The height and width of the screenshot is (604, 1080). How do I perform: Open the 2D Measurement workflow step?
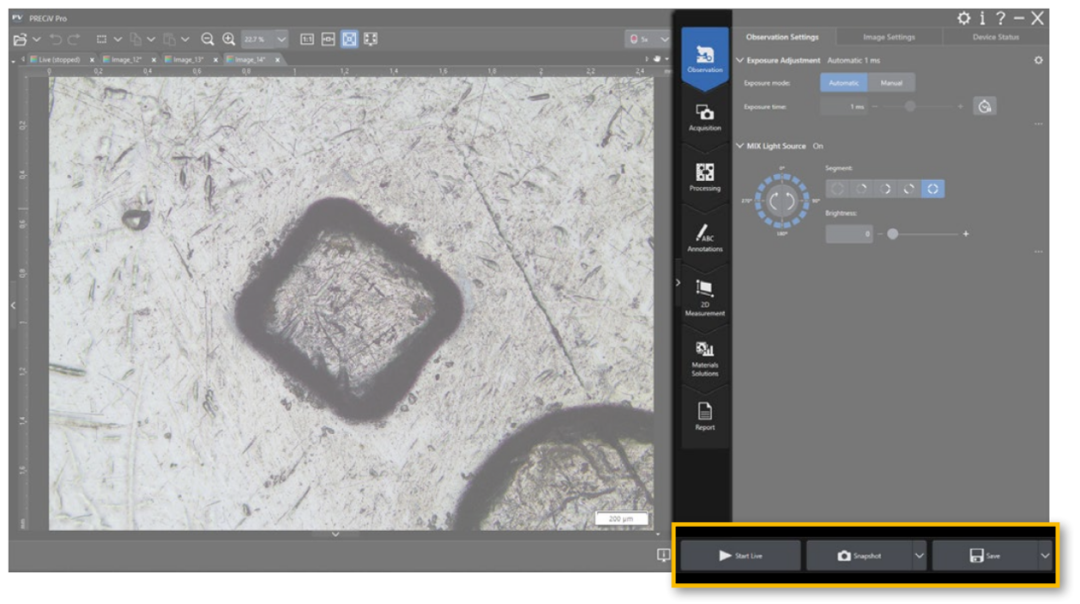705,298
